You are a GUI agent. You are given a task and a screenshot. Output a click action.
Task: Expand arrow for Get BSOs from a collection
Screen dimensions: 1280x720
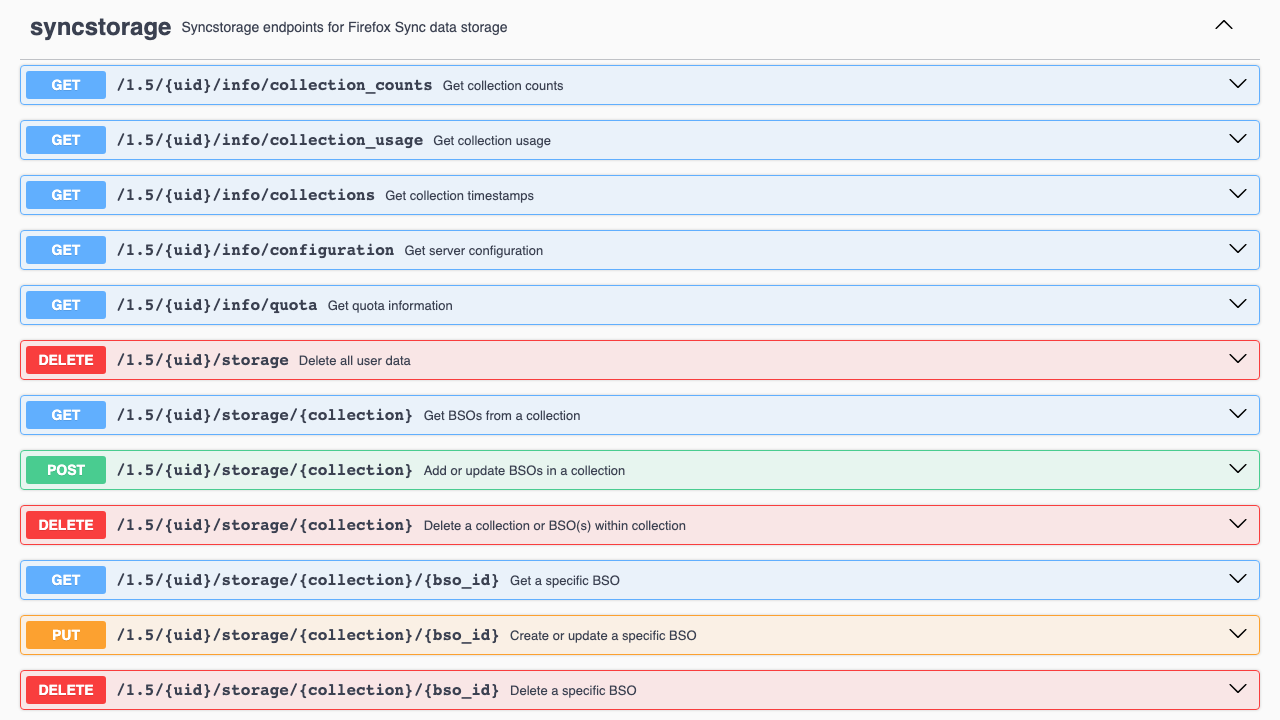1238,414
